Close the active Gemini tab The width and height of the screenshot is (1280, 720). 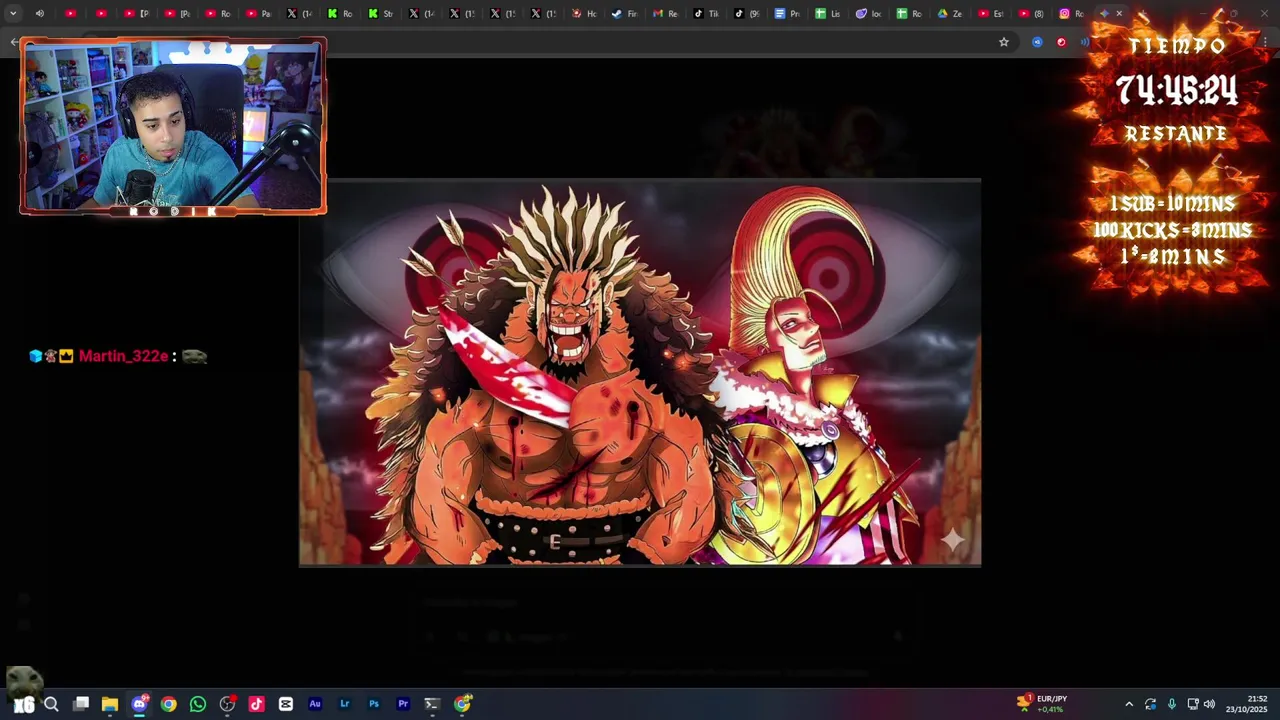1119,14
